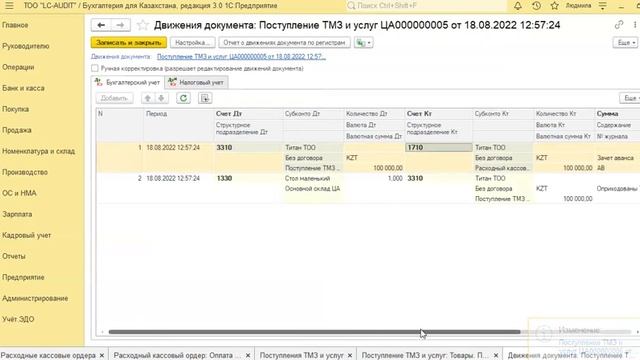Open Зарплата section
The height and width of the screenshot is (360, 640).
point(17,214)
